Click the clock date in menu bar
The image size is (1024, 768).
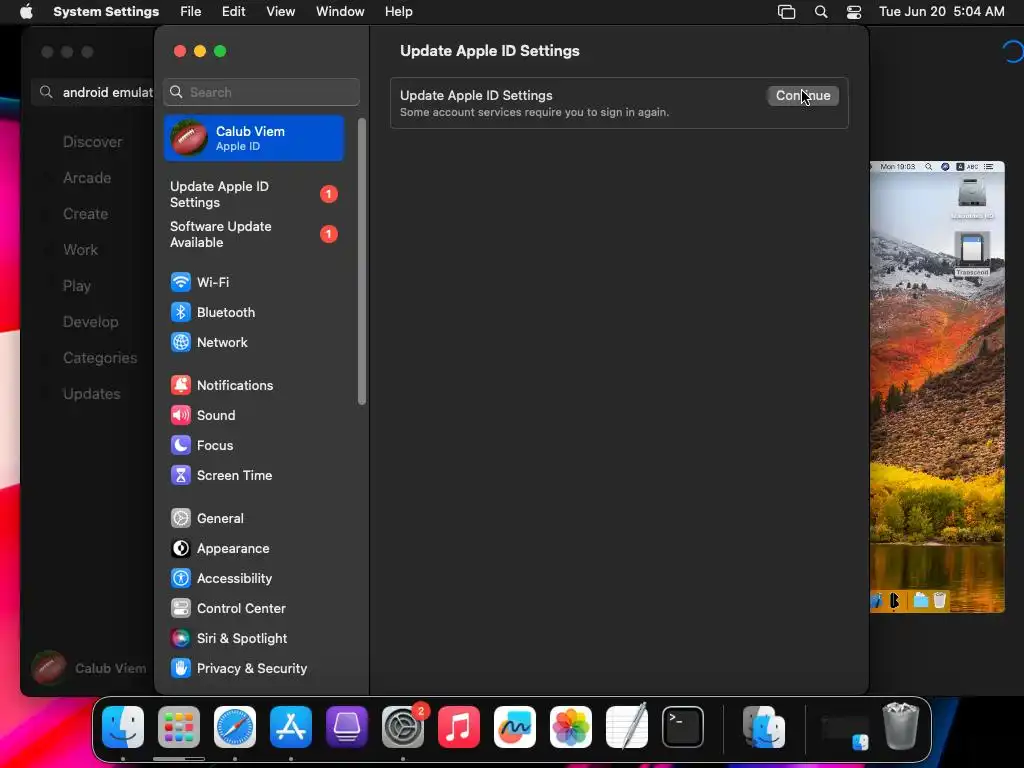pyautogui.click(x=942, y=12)
